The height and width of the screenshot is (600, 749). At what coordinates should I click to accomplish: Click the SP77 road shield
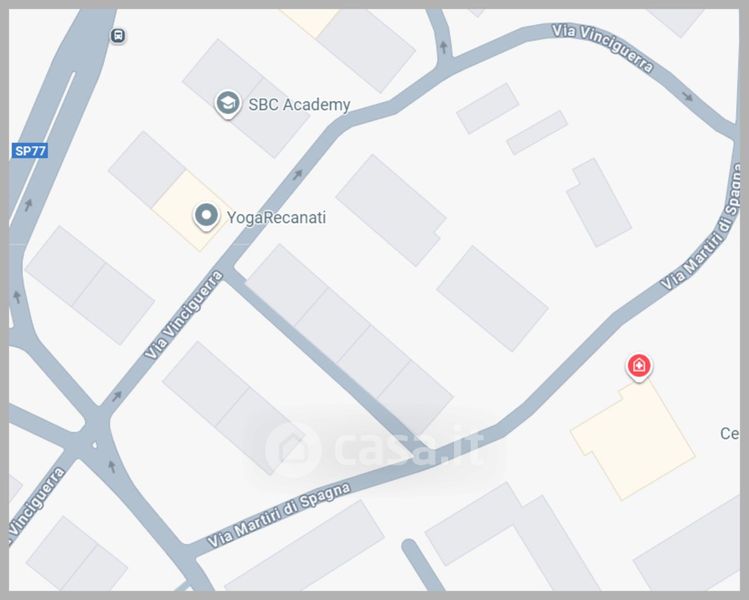coord(30,151)
